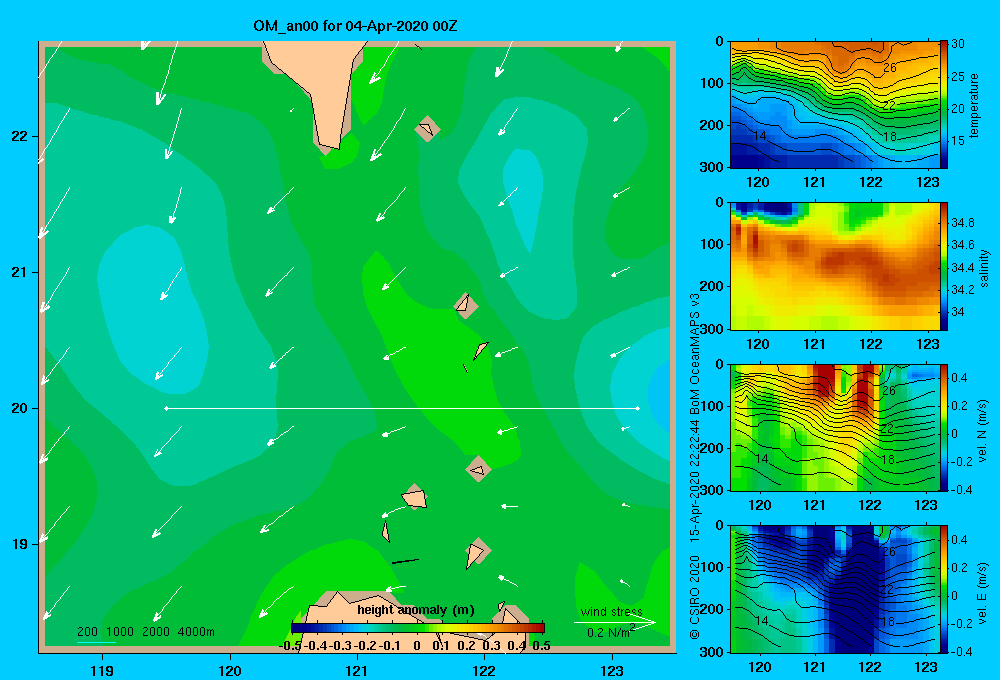Image resolution: width=1000 pixels, height=680 pixels.
Task: Click the vel. N color bar
Action: [x=943, y=427]
